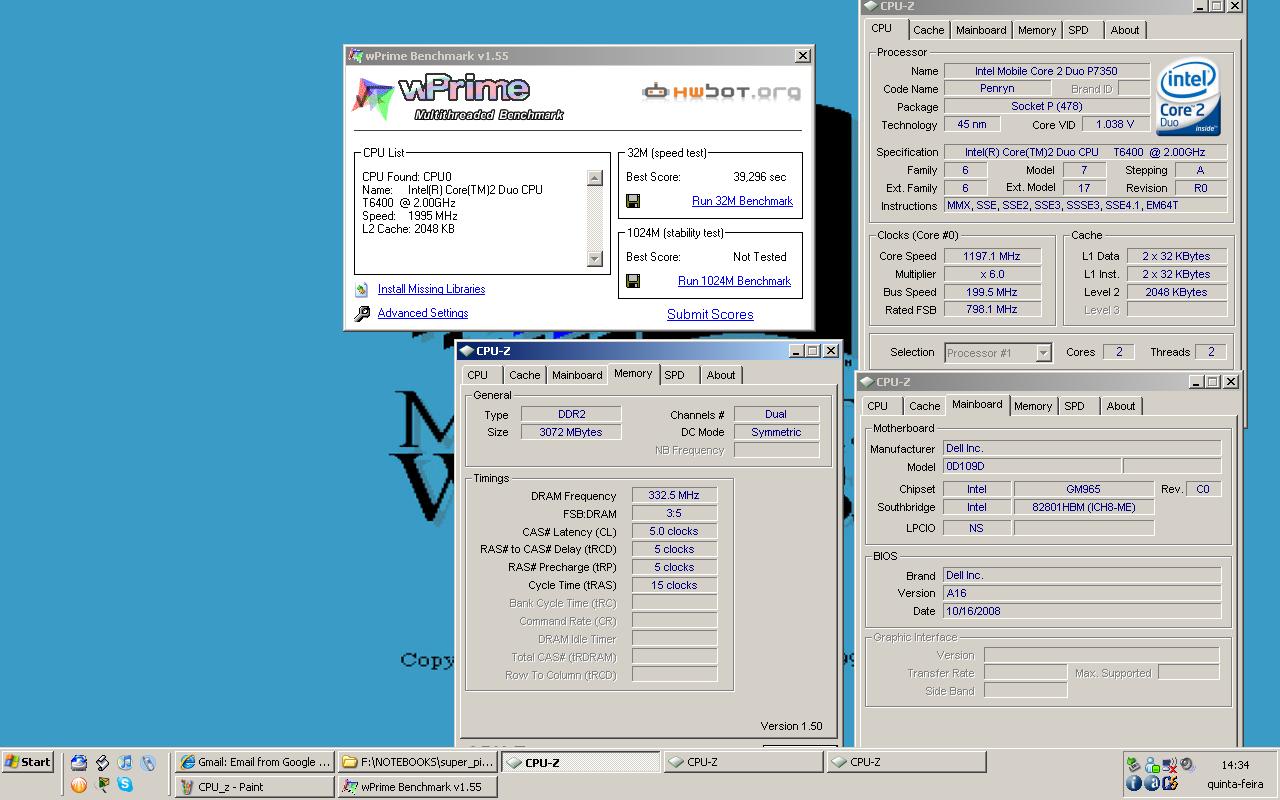
Task: Open Cache tab in Memory CPU-Z window
Action: 524,375
